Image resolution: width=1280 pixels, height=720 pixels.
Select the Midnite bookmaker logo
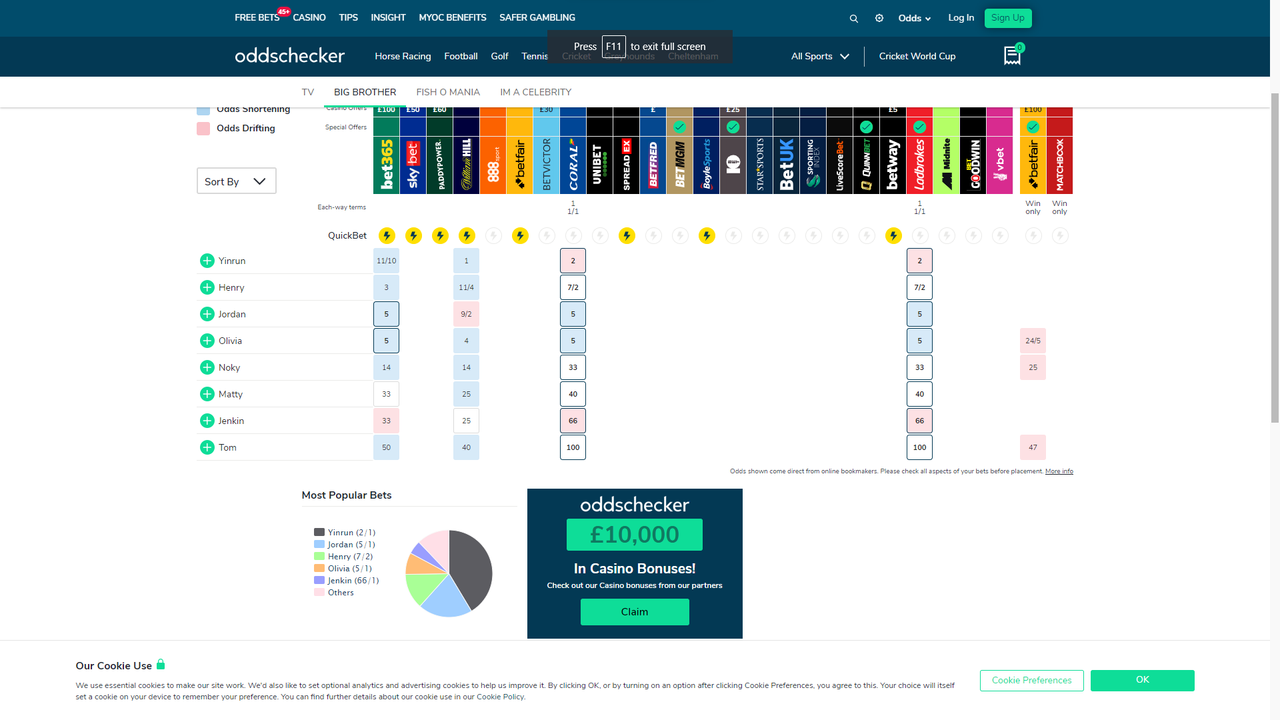[946, 166]
